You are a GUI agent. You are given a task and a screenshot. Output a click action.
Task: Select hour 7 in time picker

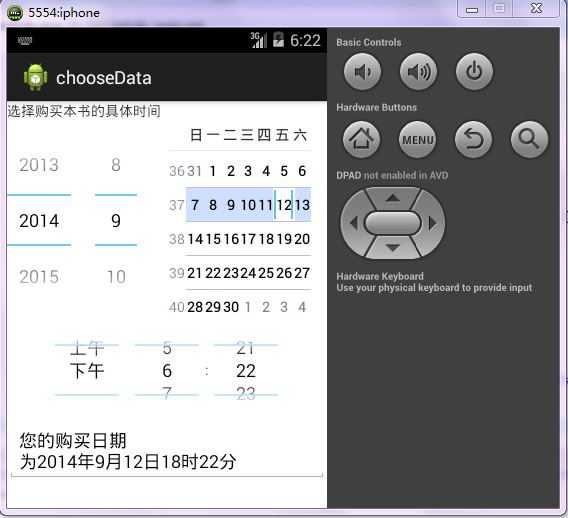(x=167, y=393)
